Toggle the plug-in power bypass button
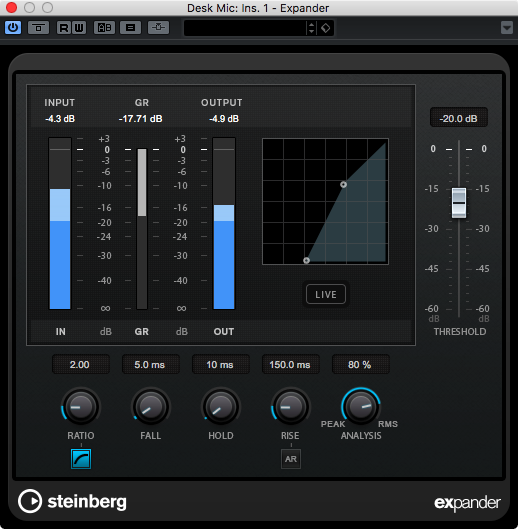 (13, 28)
